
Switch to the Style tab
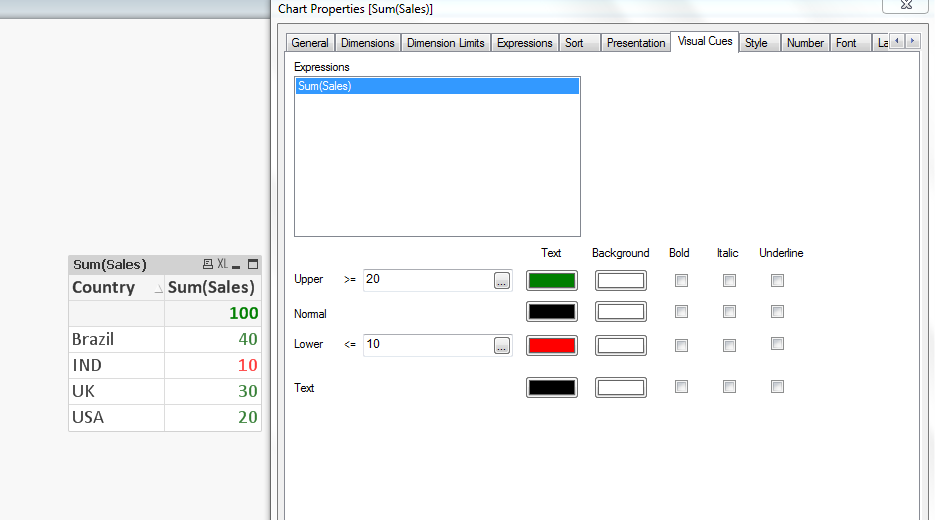click(x=760, y=43)
